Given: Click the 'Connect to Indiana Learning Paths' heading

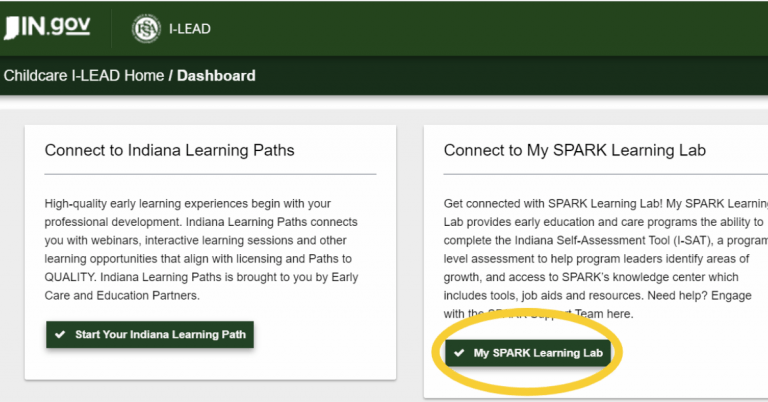Looking at the screenshot, I should click(169, 150).
